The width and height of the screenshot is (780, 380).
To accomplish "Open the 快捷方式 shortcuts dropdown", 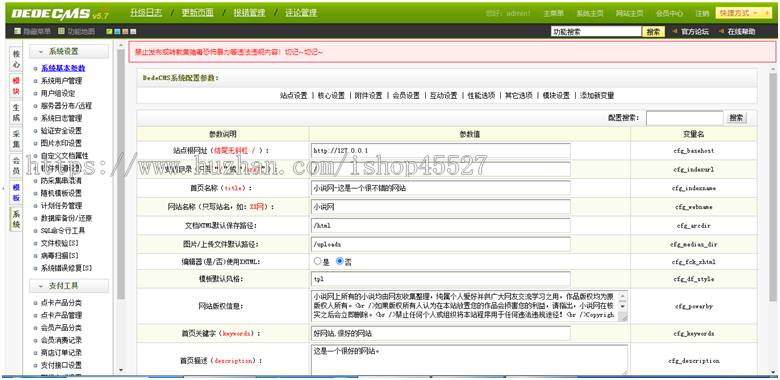I will [739, 13].
